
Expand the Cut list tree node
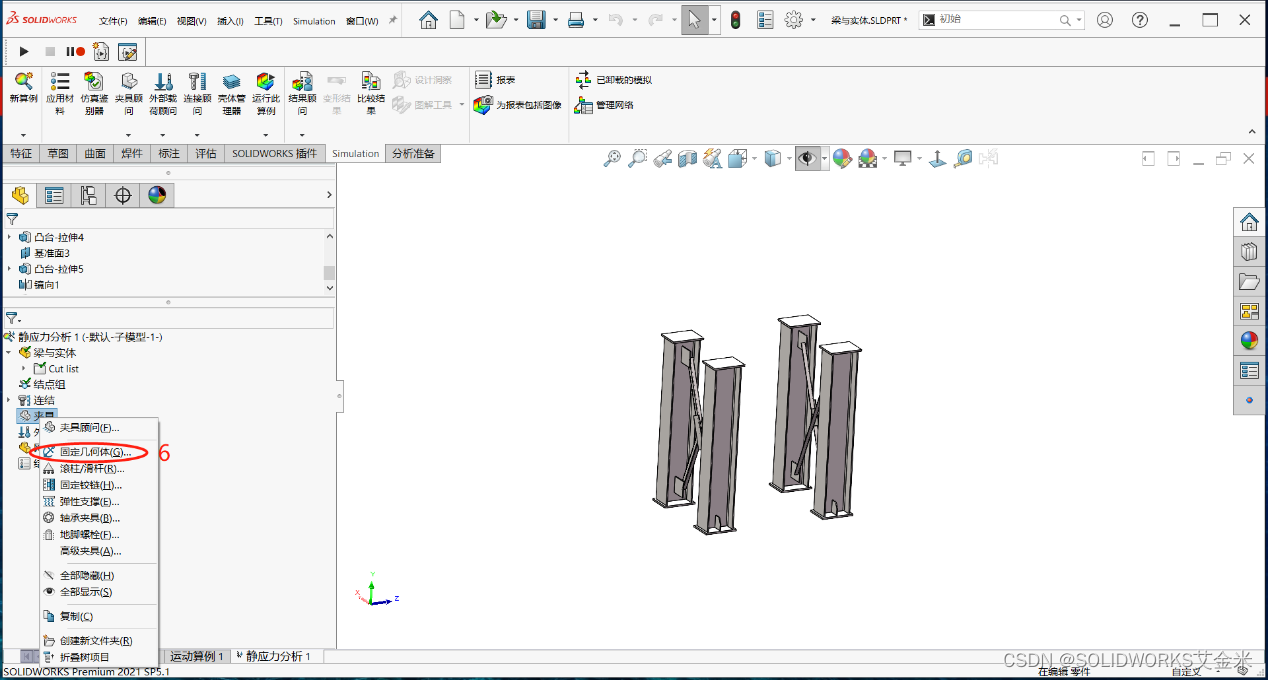click(24, 369)
